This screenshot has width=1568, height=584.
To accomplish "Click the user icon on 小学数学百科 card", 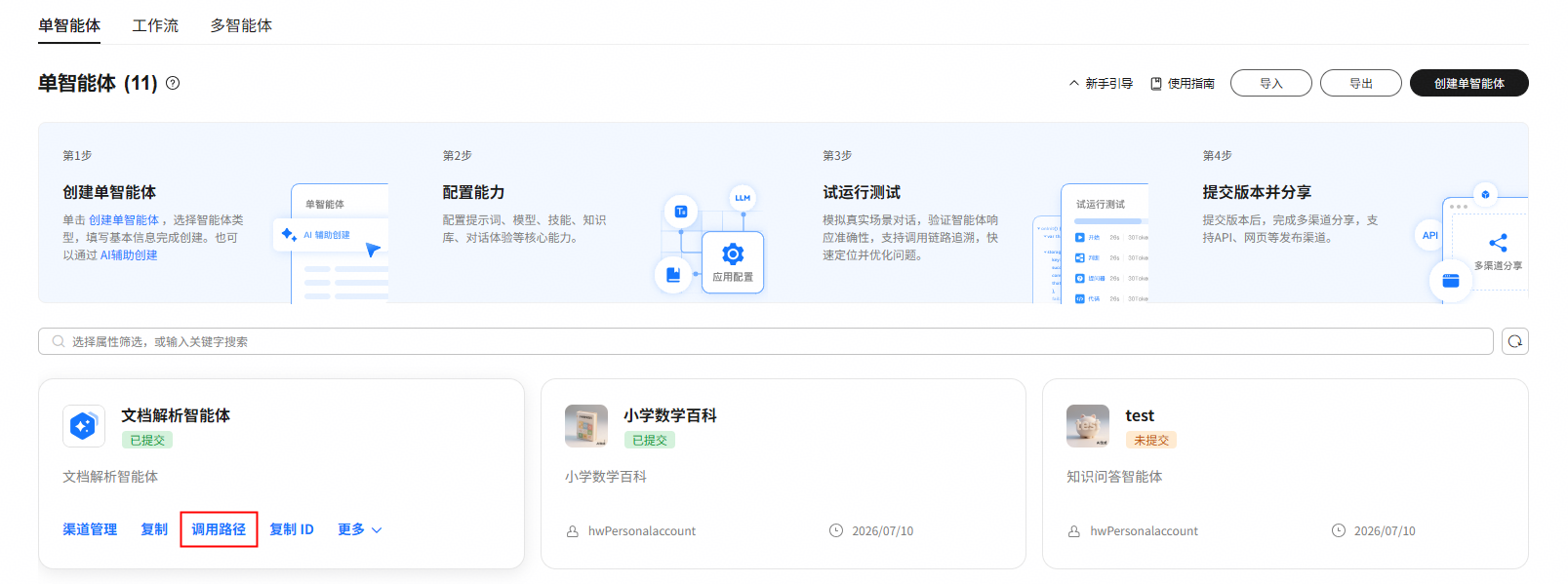I will (573, 531).
